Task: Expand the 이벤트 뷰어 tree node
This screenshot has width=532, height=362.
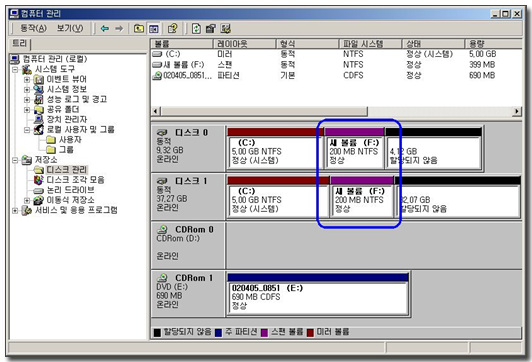Action: click(x=27, y=80)
